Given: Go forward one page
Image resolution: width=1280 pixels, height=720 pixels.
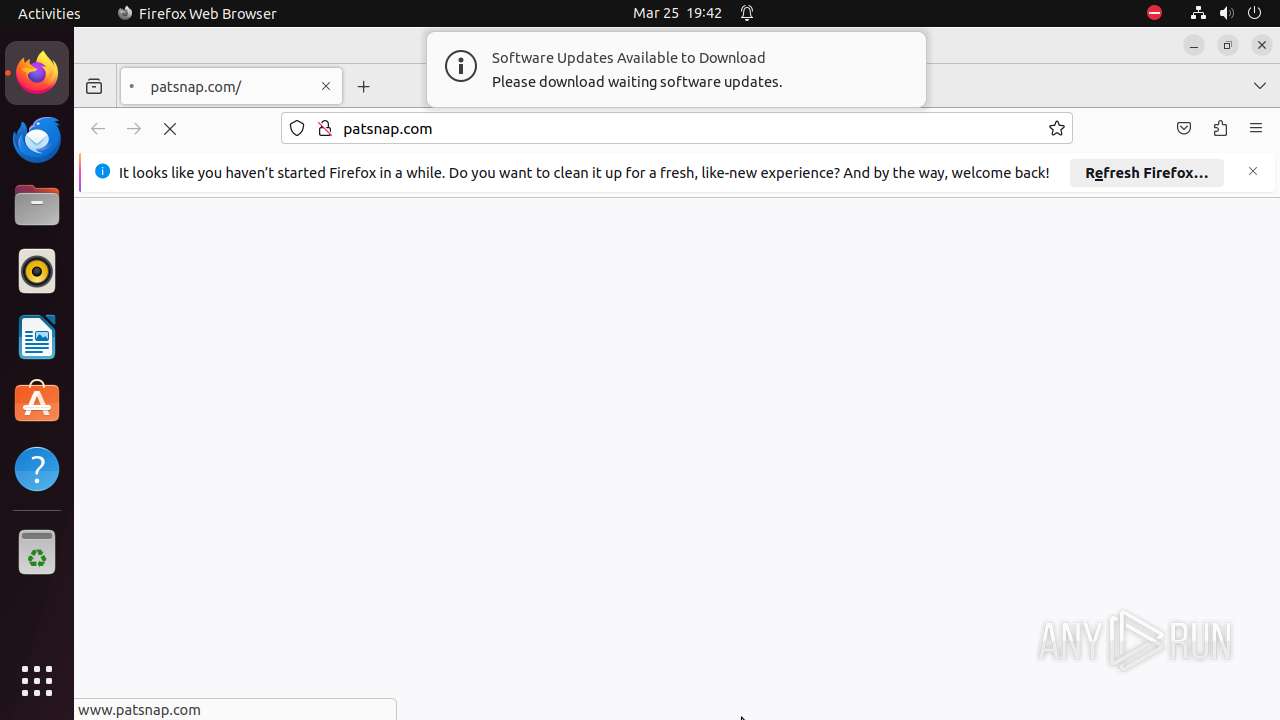Looking at the screenshot, I should coord(134,129).
